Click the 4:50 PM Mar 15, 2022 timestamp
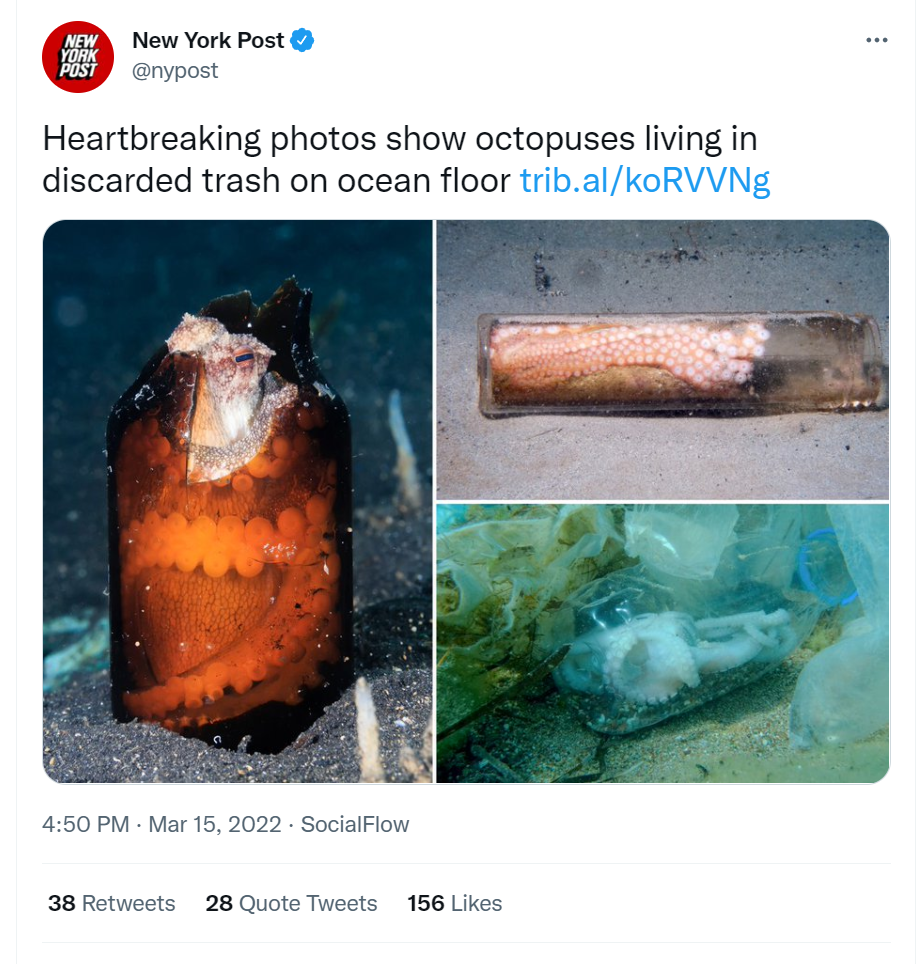The height and width of the screenshot is (964, 921). [x=162, y=824]
